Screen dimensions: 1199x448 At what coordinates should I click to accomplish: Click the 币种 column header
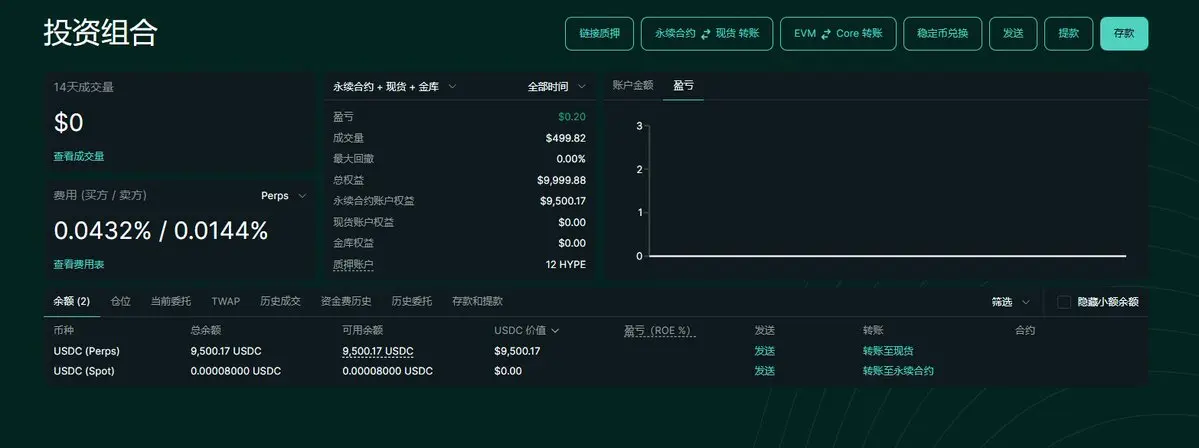(63, 330)
